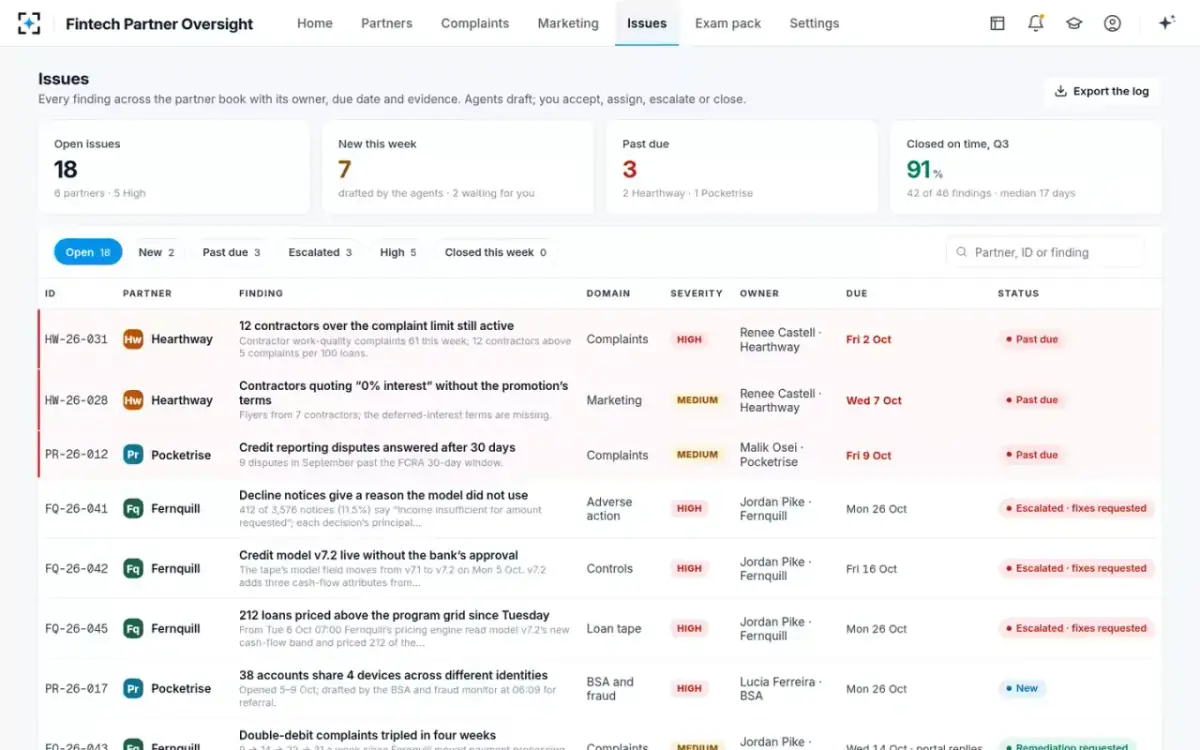Image resolution: width=1200 pixels, height=750 pixels.
Task: Filter by Closed this week chip
Action: [495, 252]
